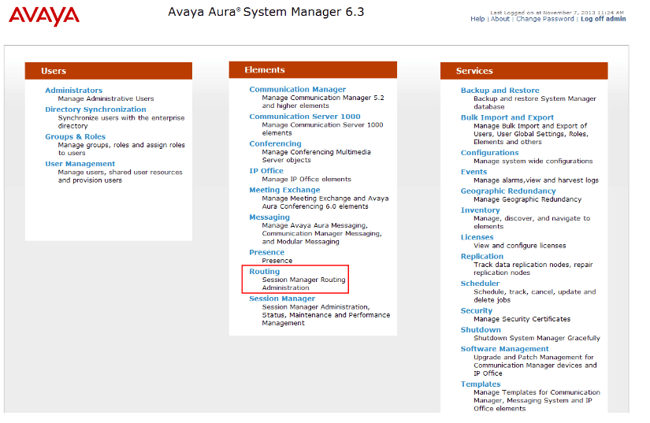Open the Licenses page
This screenshot has height=423, width=650.
[x=477, y=237]
